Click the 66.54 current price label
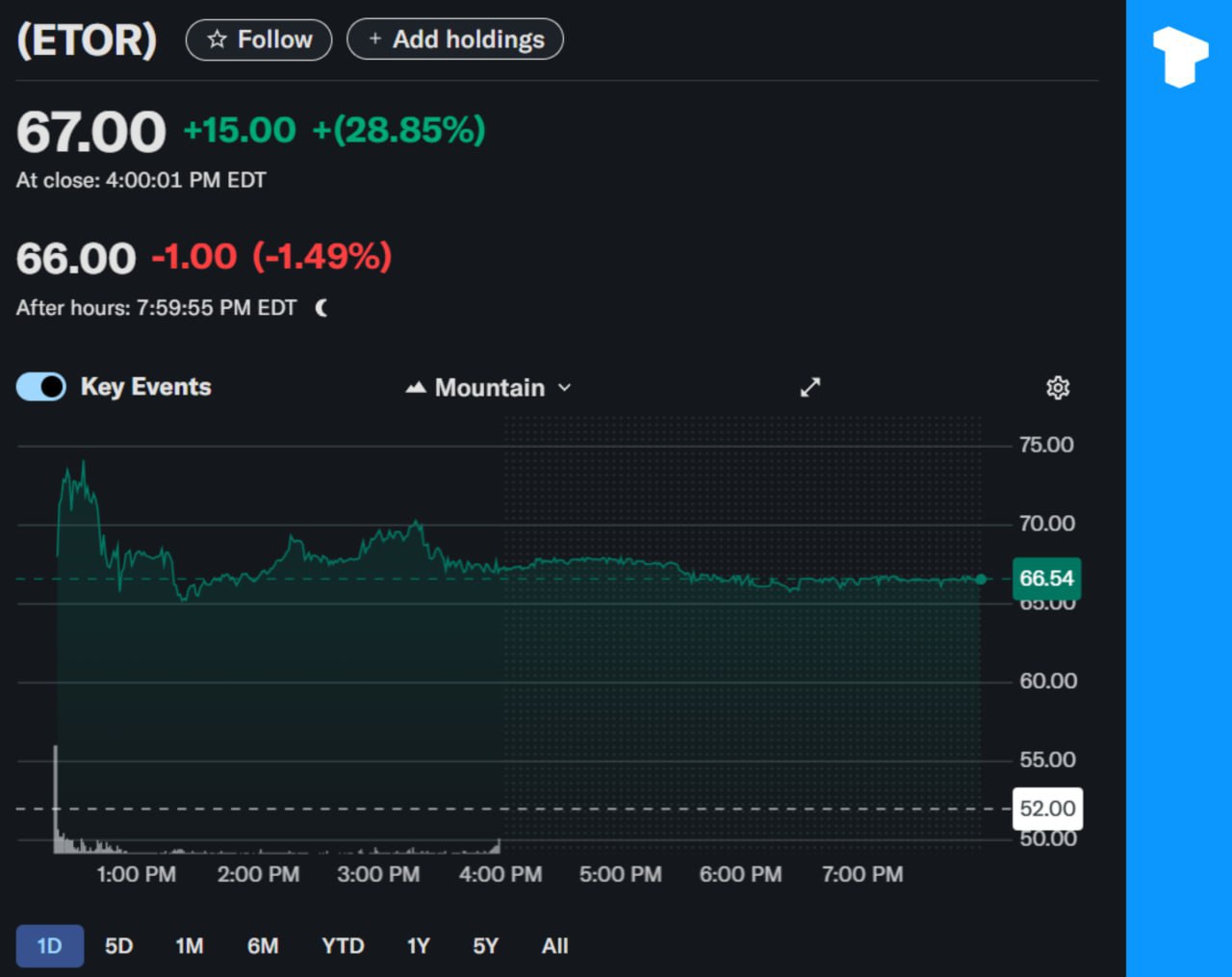 click(x=1046, y=578)
